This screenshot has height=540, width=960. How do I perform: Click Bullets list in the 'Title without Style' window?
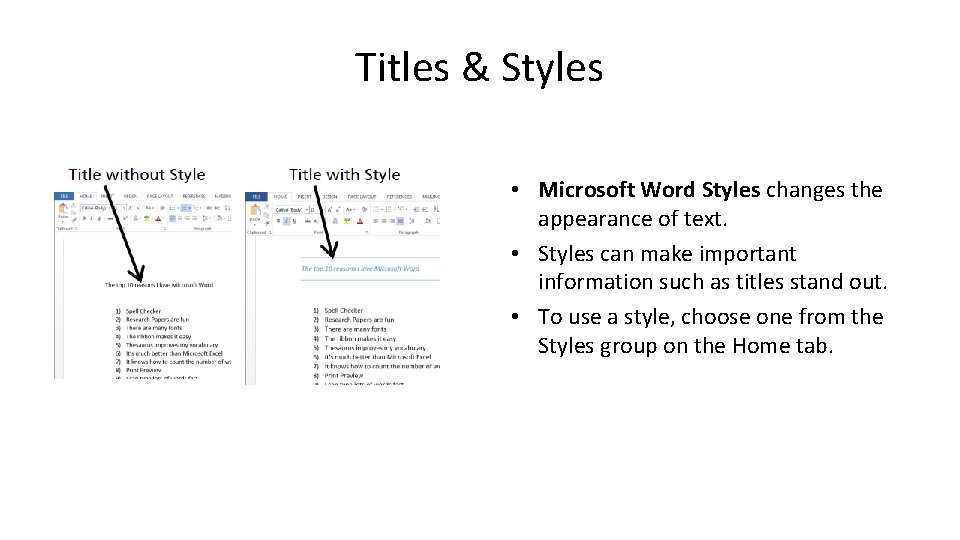click(x=173, y=208)
